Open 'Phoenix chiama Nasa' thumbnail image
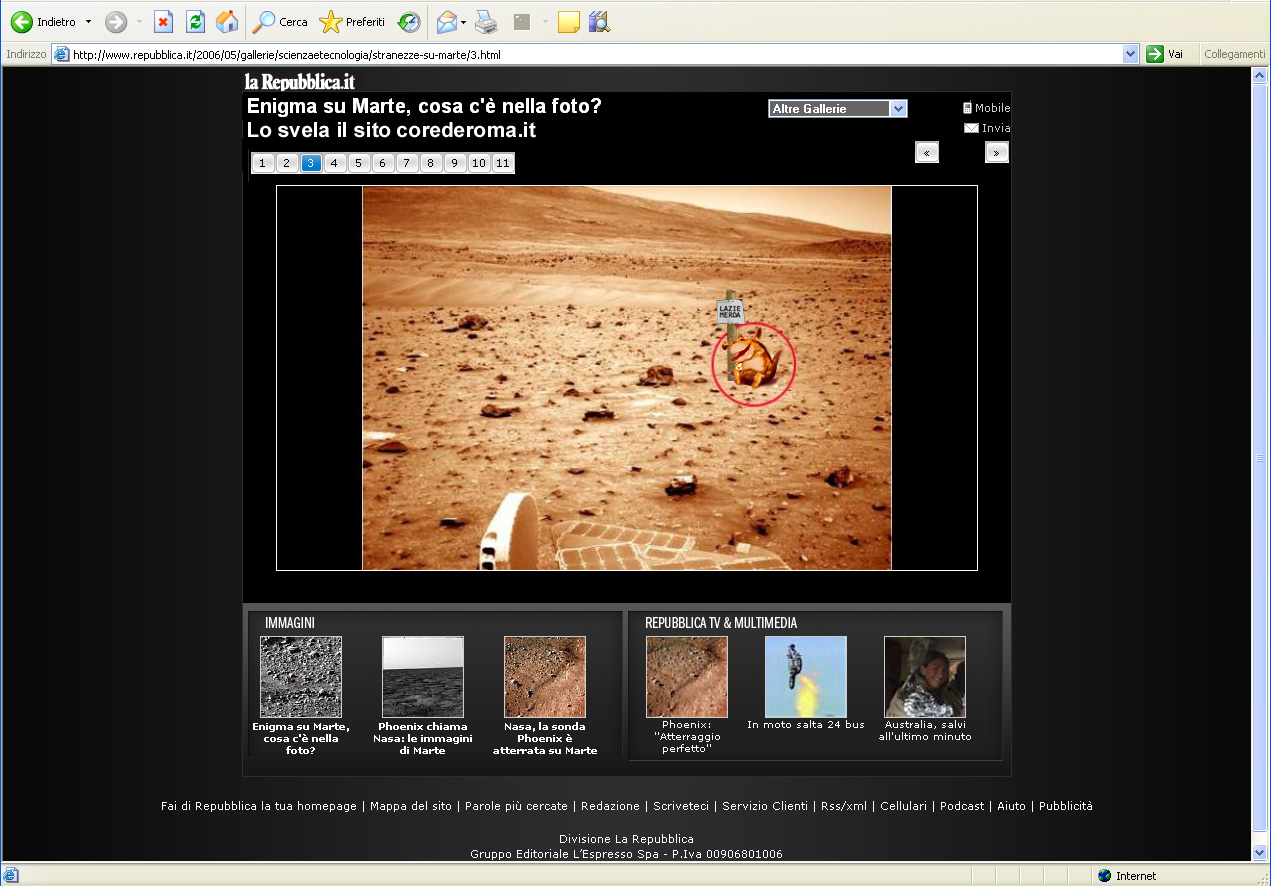 [423, 677]
